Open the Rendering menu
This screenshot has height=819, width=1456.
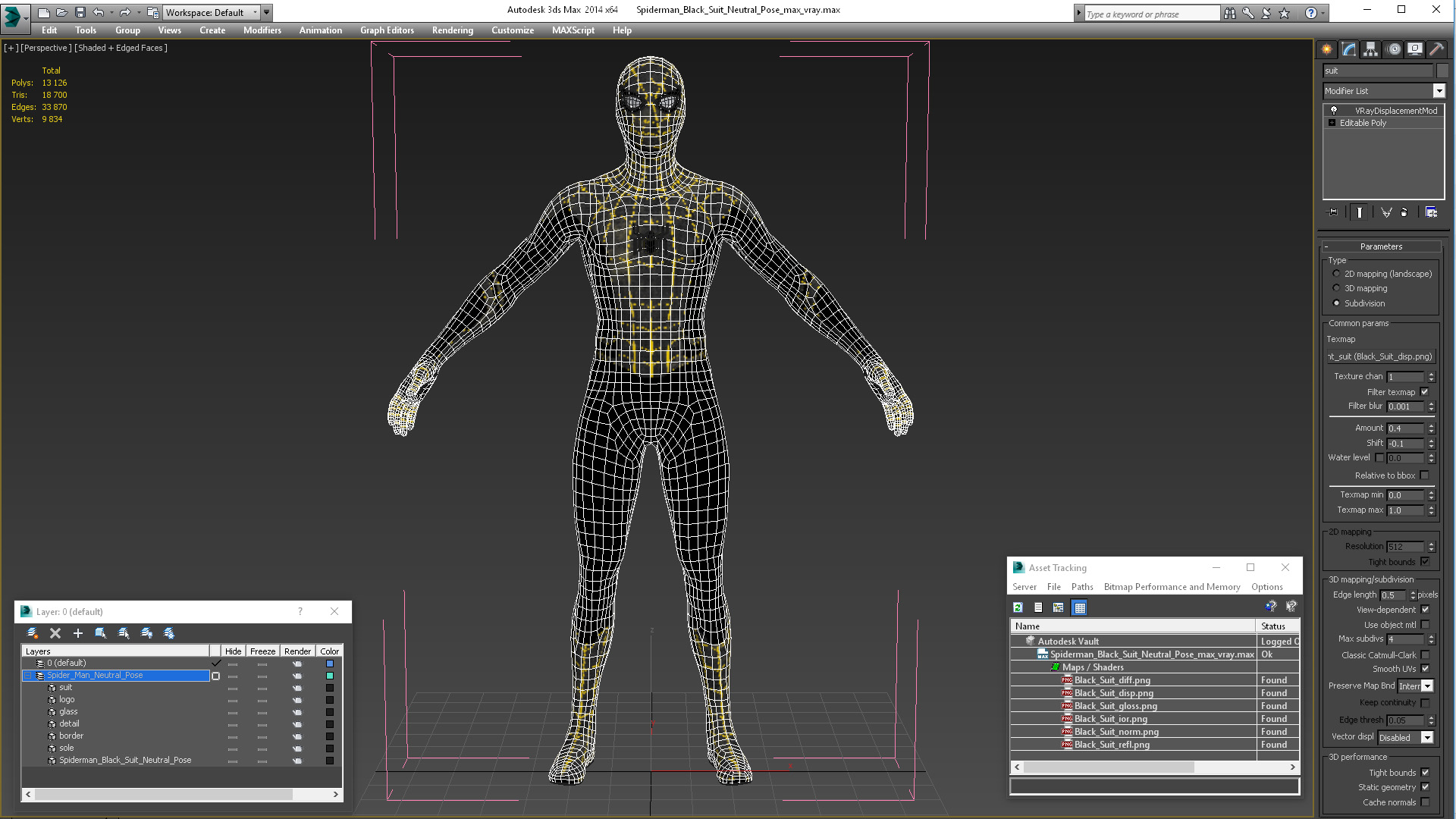(453, 30)
